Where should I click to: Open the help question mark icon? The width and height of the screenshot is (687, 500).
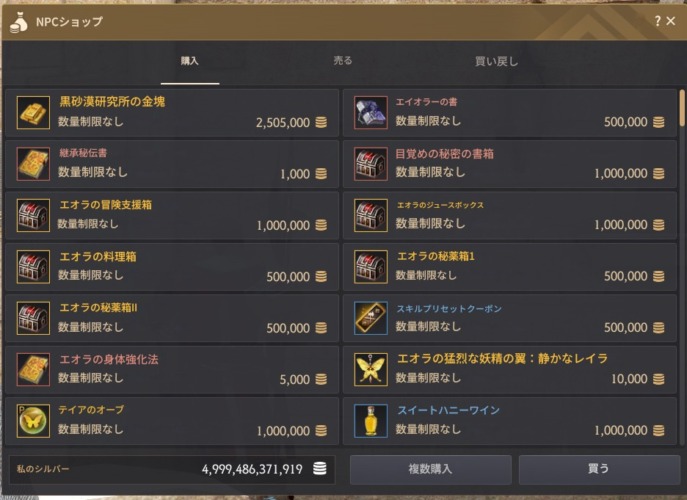(658, 21)
